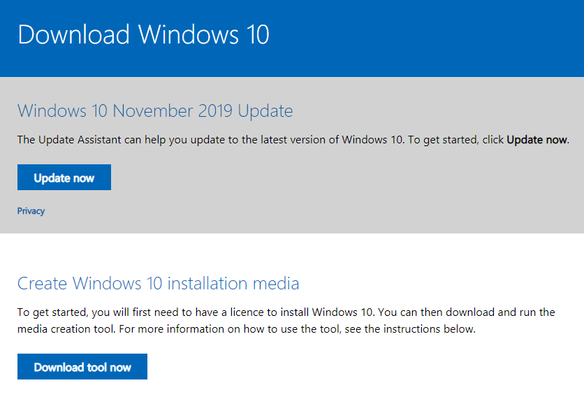Open the Privacy link

tap(31, 211)
